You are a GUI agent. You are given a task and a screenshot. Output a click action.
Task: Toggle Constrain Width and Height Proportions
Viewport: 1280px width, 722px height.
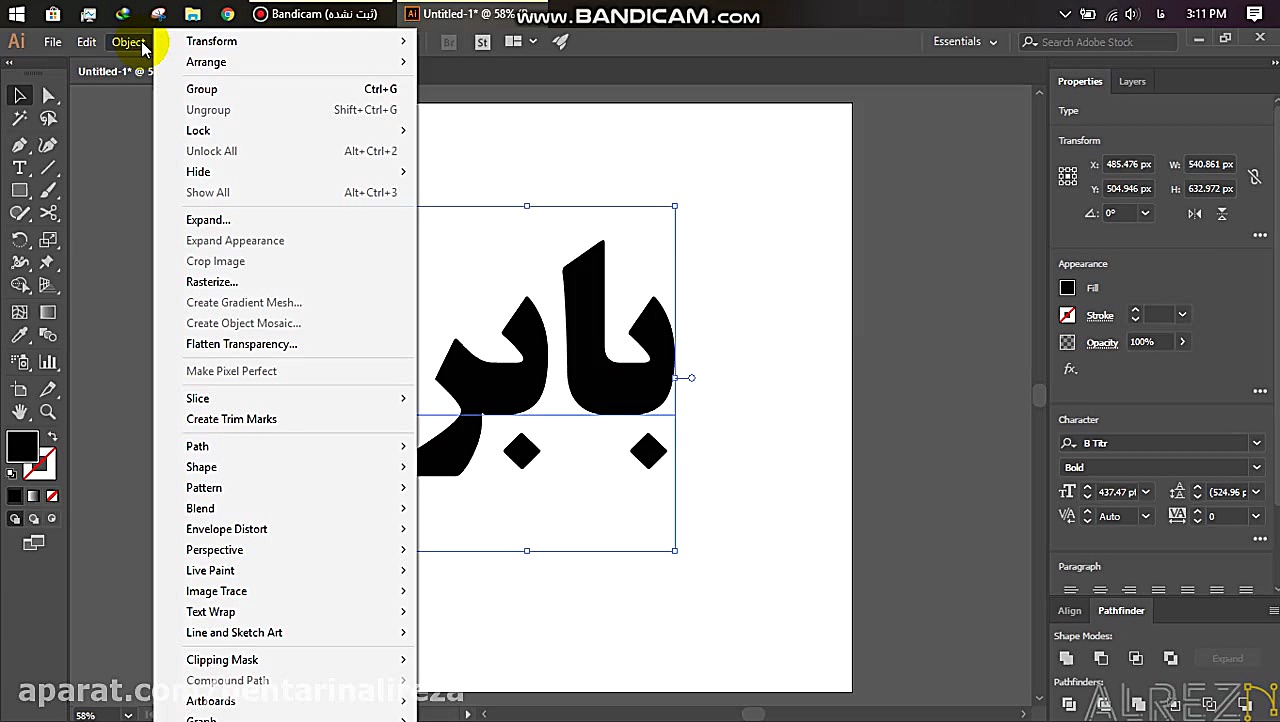point(1254,176)
